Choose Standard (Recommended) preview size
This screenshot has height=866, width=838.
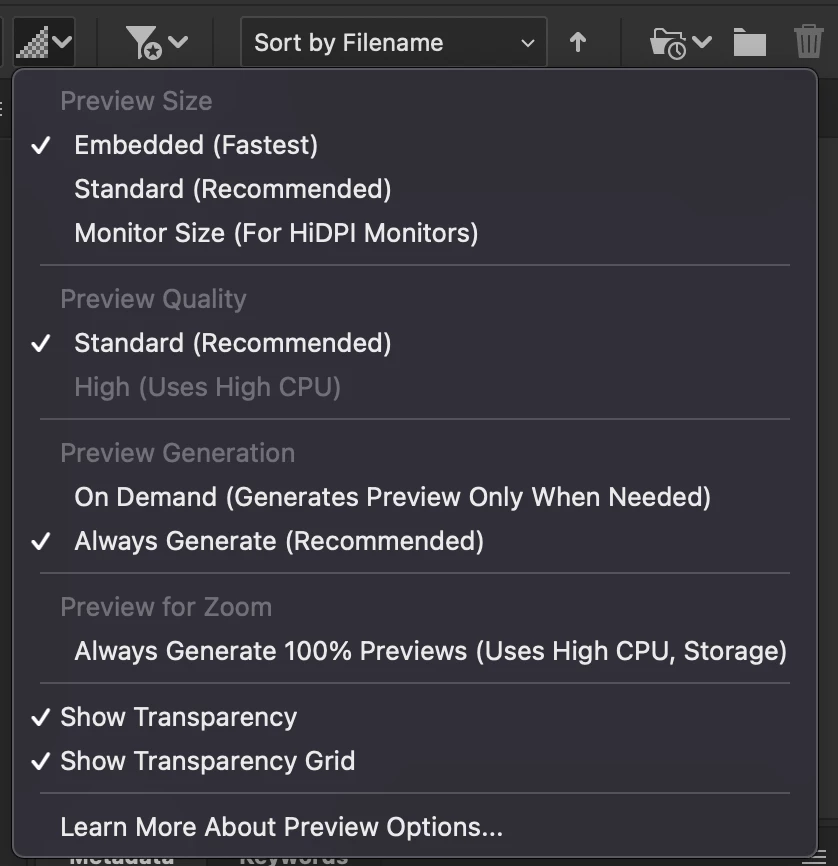click(x=232, y=189)
